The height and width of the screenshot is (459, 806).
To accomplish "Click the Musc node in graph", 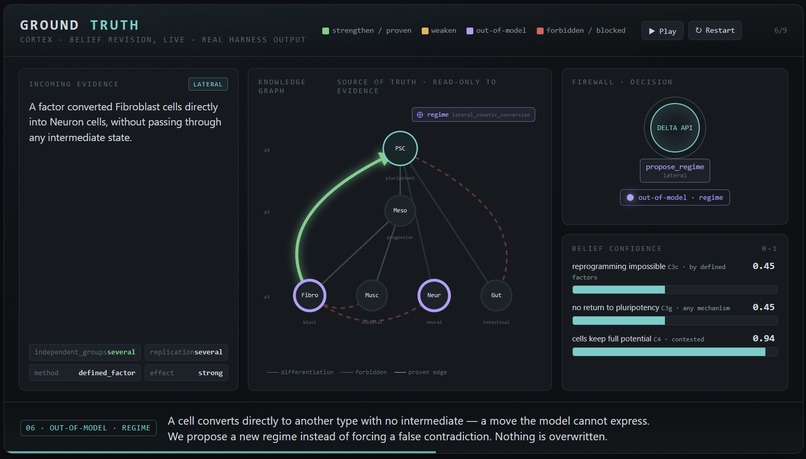I will click(372, 295).
